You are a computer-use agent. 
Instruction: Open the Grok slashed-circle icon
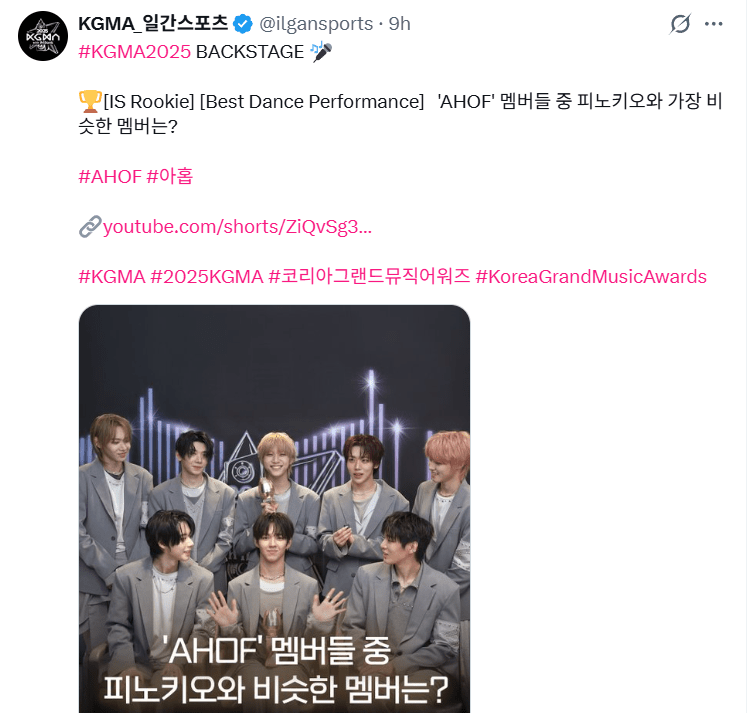tap(680, 24)
